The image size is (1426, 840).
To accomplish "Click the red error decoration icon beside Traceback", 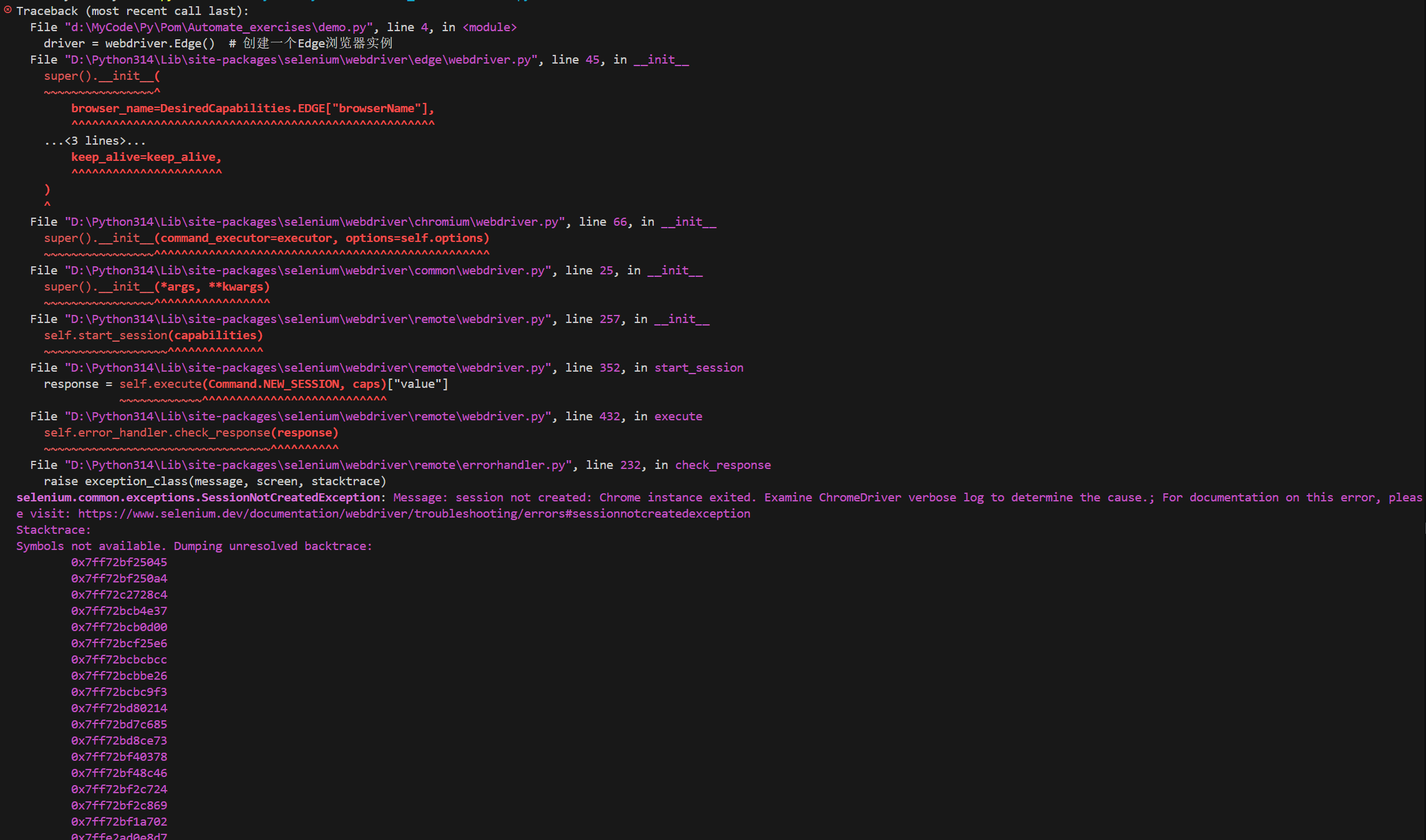I will coord(7,10).
